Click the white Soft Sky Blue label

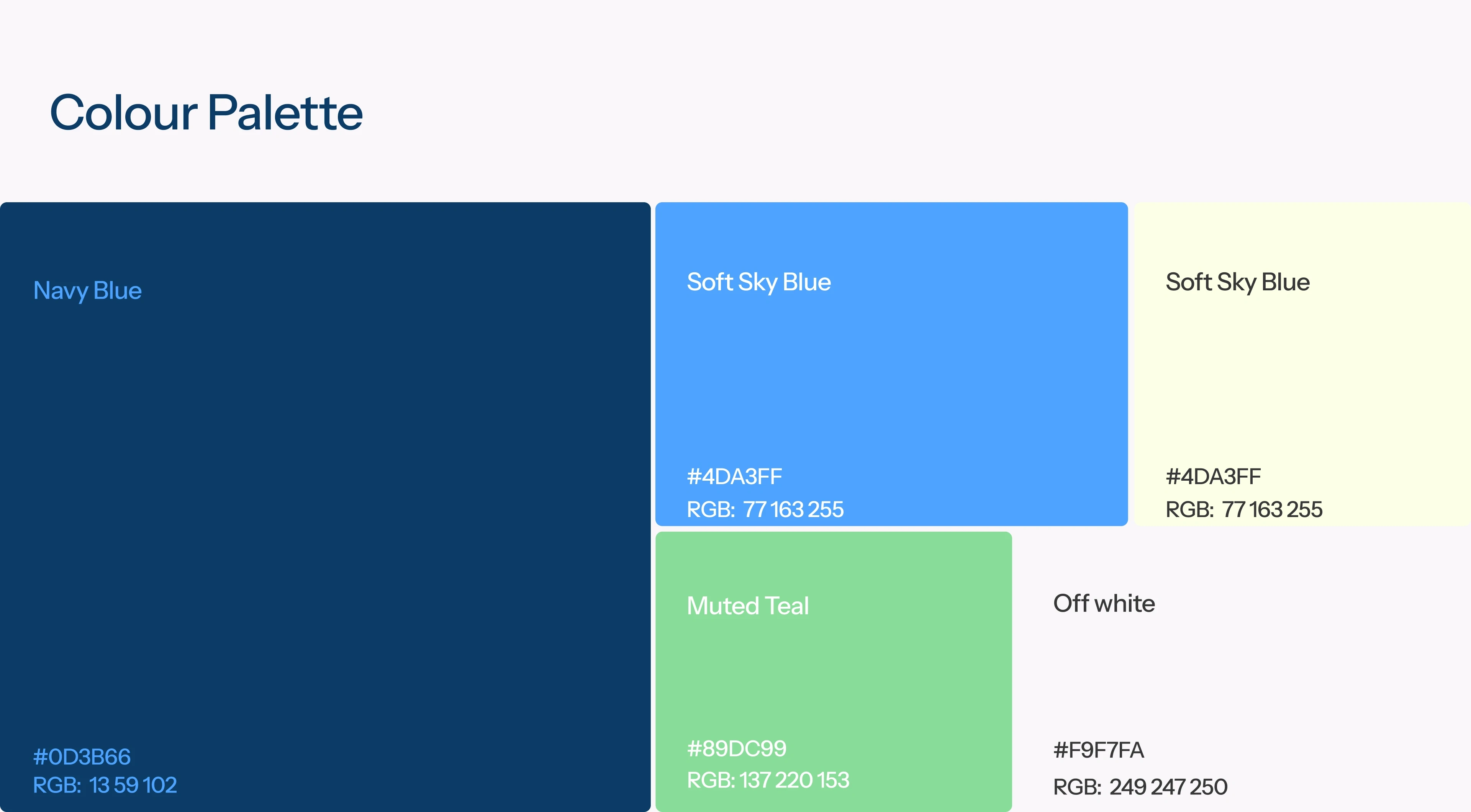coord(759,283)
